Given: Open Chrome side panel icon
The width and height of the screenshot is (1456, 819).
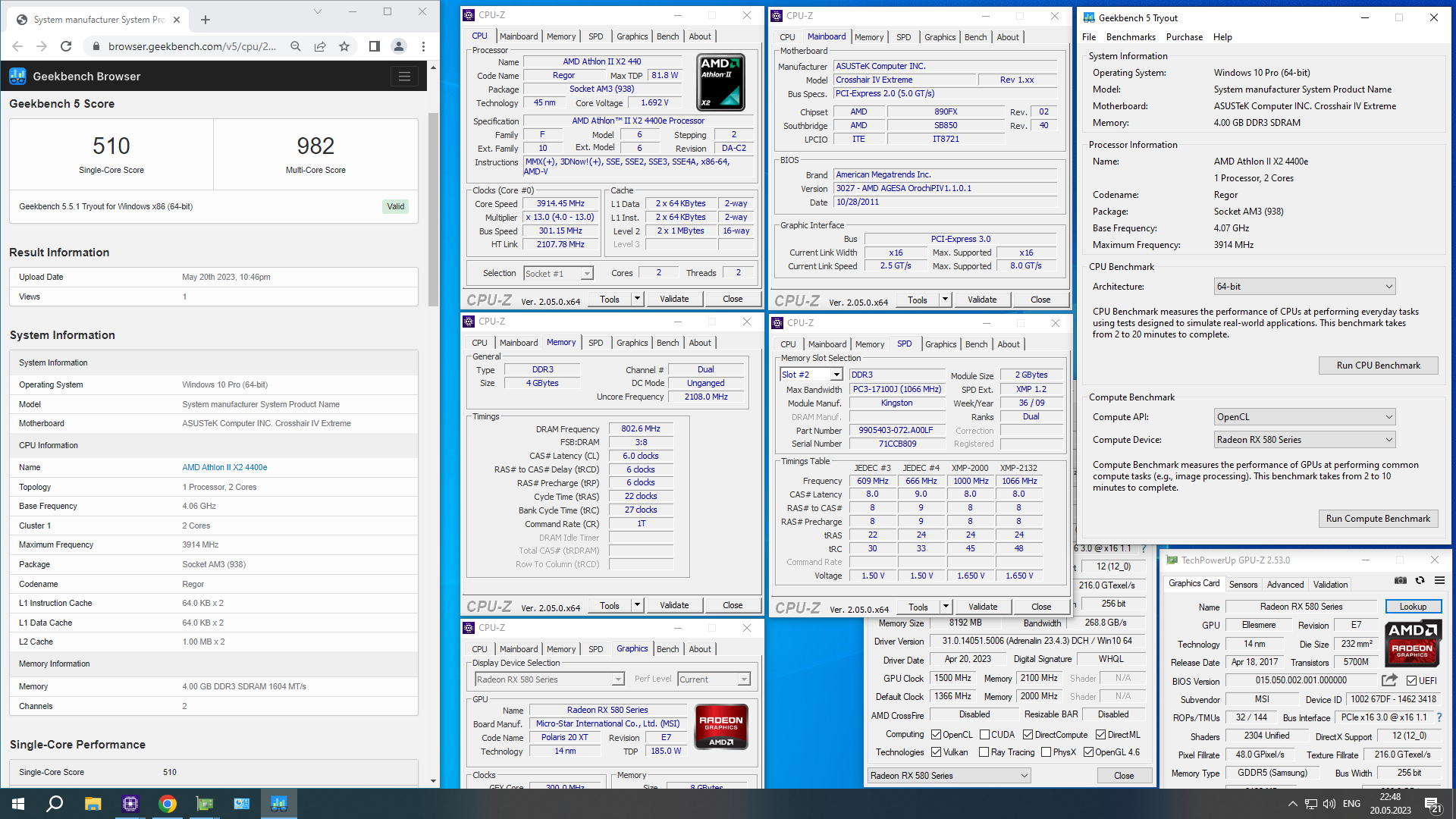Looking at the screenshot, I should pos(374,46).
